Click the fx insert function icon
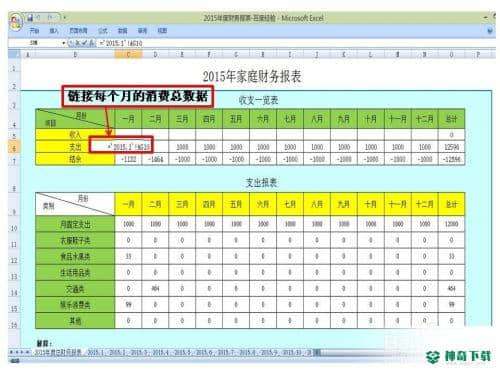This screenshot has width=500, height=375. coord(92,43)
